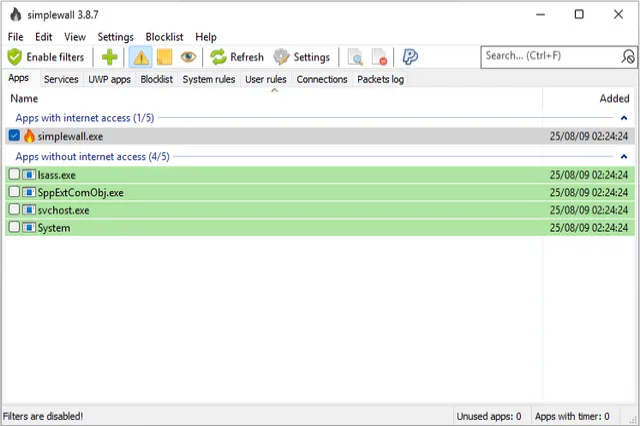
Task: Open the Help menu
Action: (x=206, y=37)
